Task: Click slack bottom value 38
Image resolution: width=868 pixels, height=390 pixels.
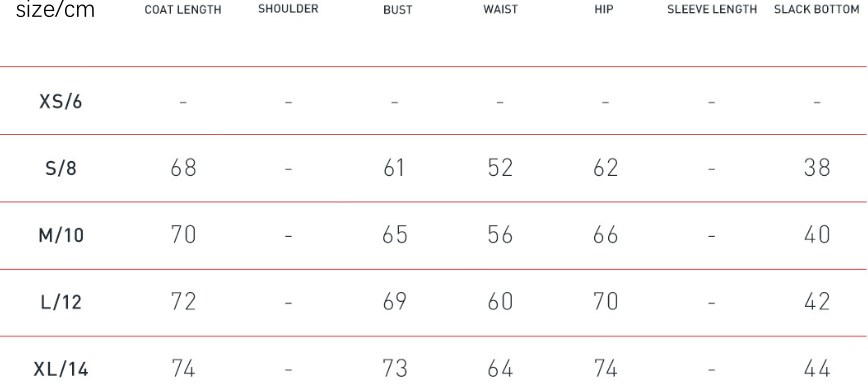Action: coord(817,168)
